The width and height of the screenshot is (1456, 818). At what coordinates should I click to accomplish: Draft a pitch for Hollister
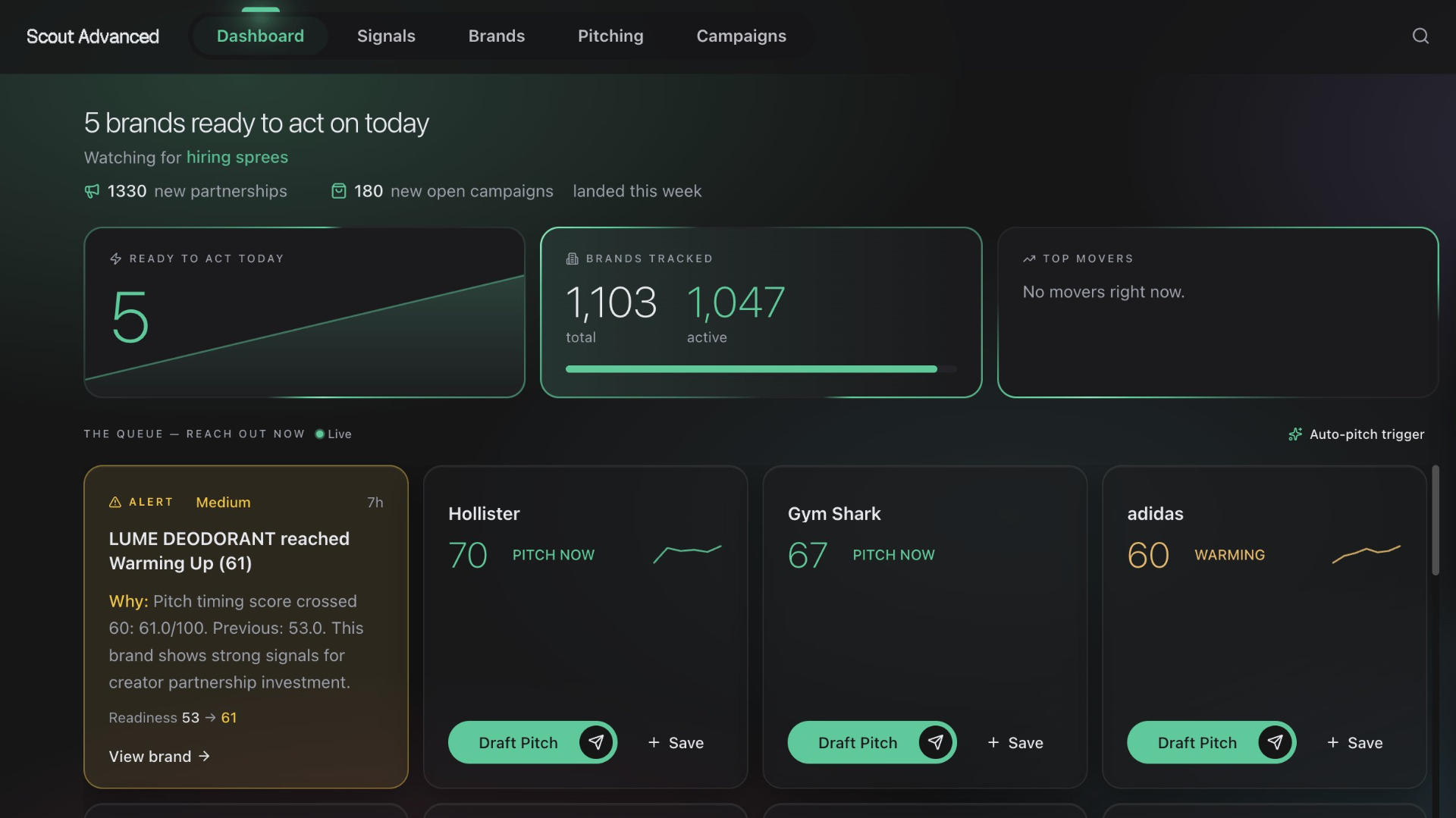point(532,742)
